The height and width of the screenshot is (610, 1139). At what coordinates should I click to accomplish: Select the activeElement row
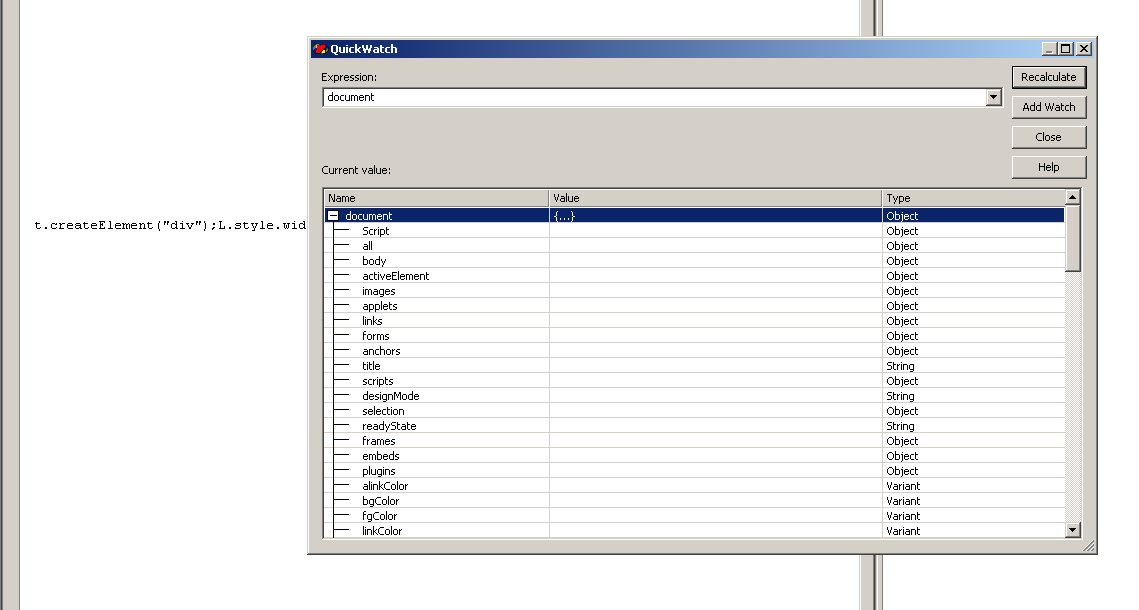[395, 276]
